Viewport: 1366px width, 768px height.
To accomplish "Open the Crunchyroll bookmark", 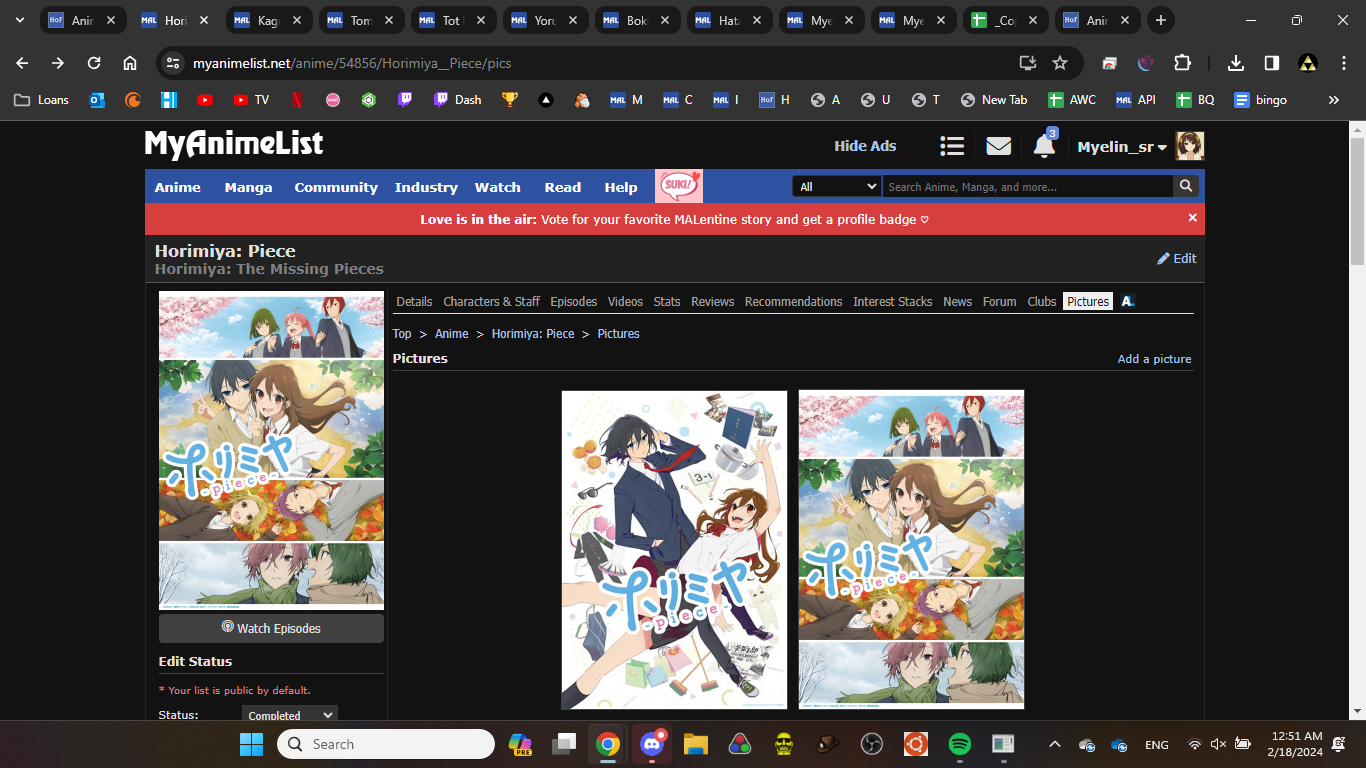I will click(133, 100).
